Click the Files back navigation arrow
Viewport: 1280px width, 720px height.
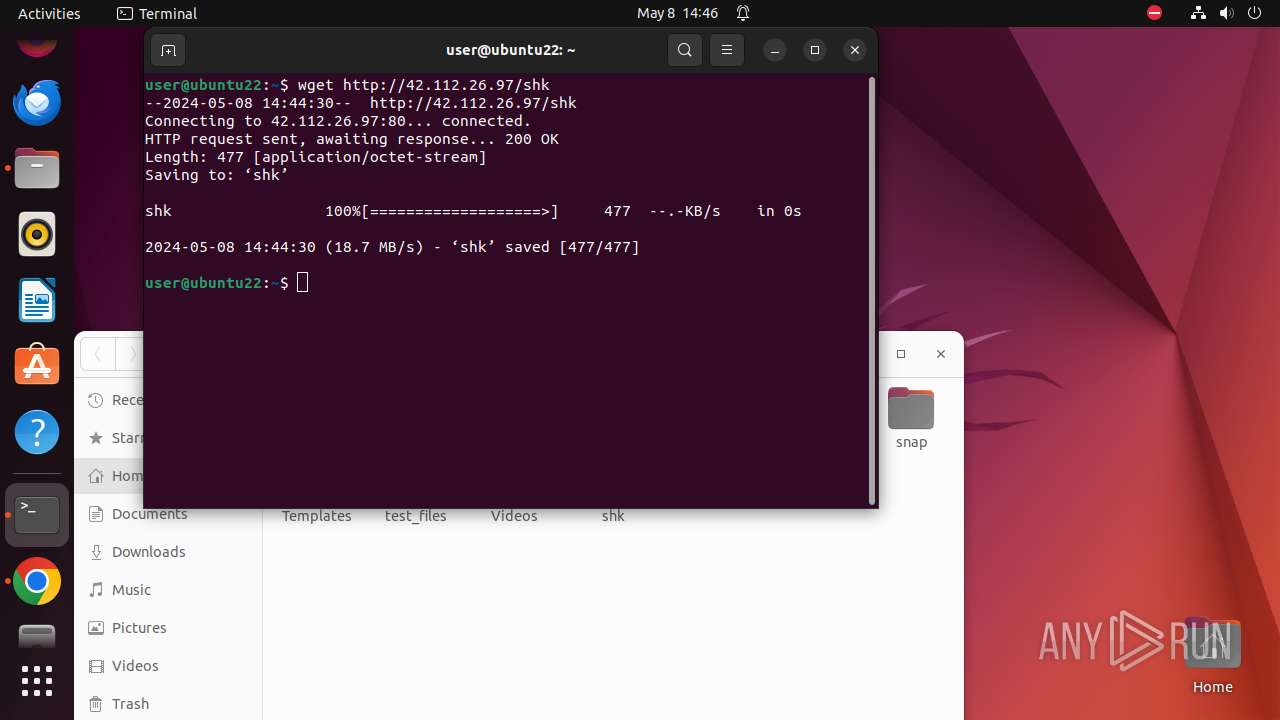coord(98,354)
